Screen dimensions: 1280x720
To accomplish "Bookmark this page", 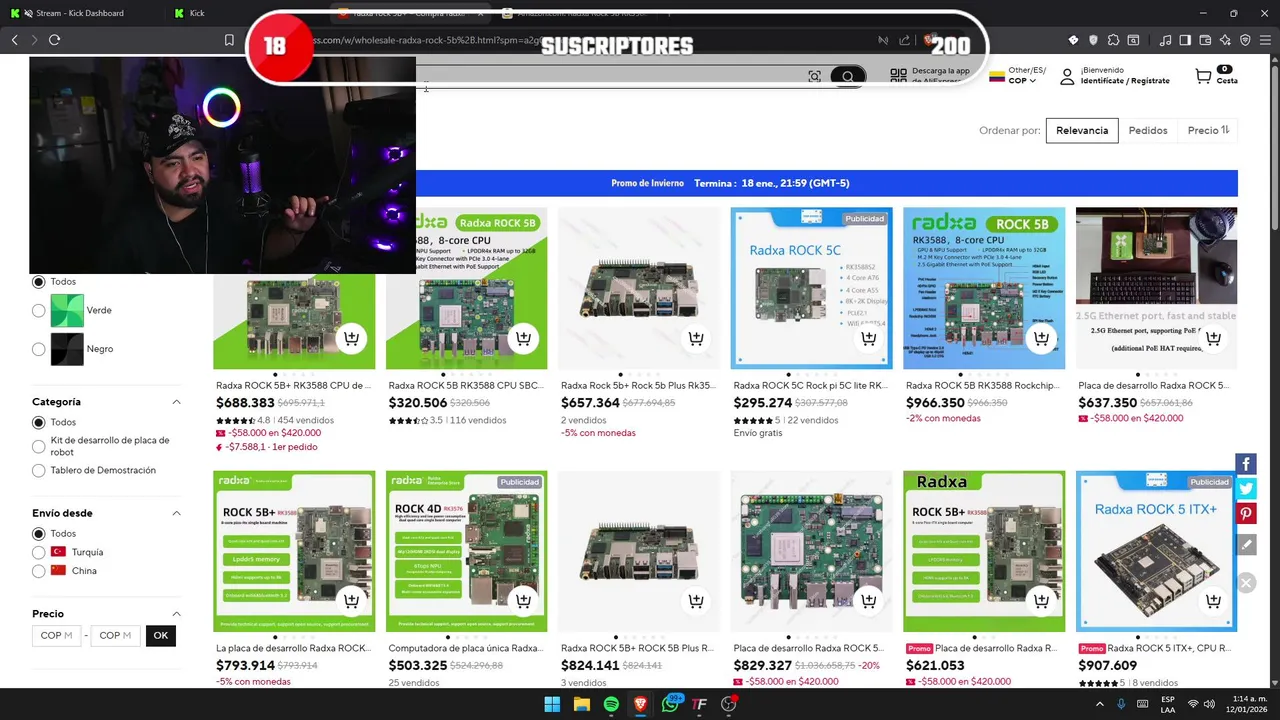I will coord(229,40).
